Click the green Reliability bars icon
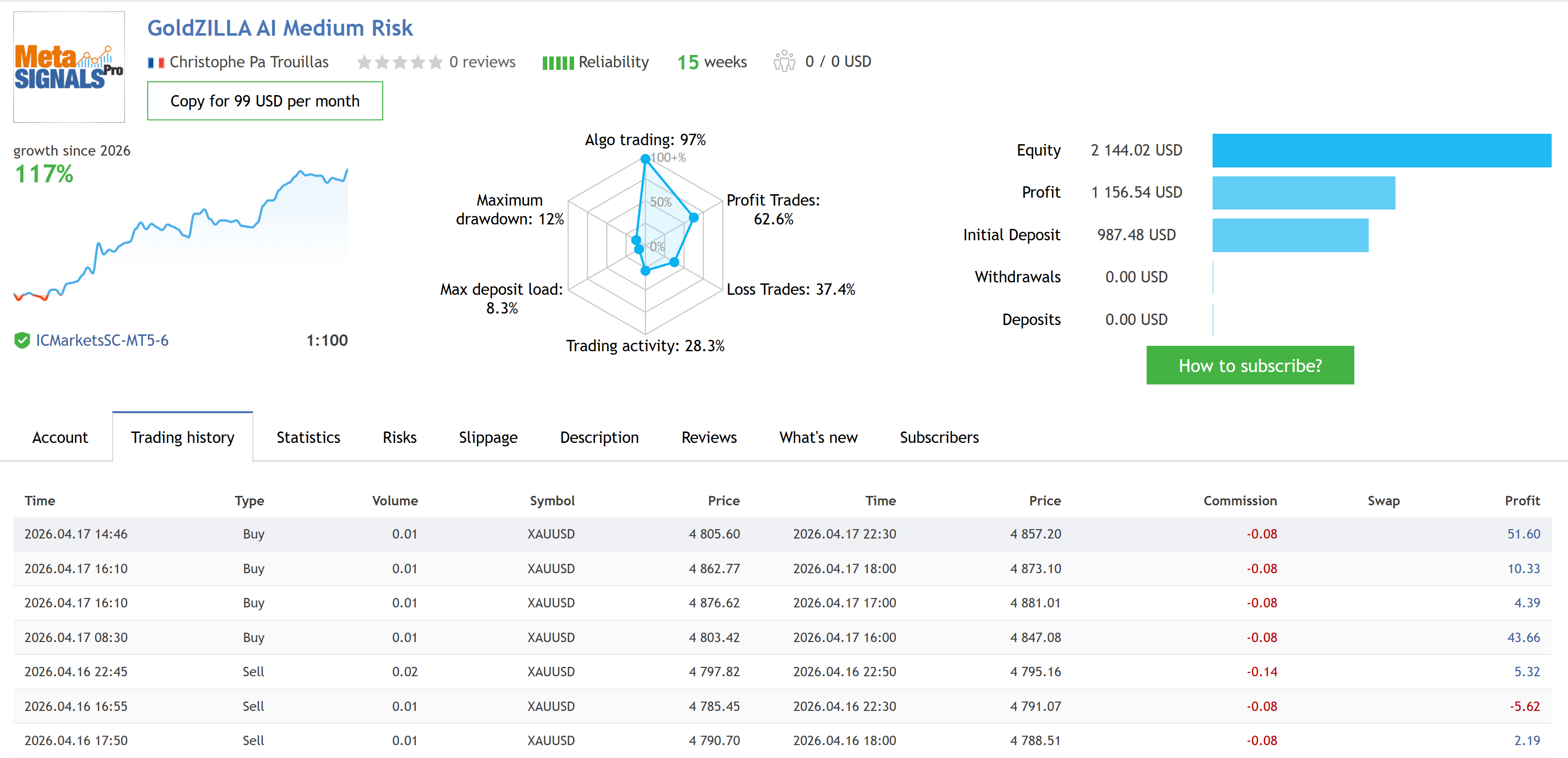 558,62
